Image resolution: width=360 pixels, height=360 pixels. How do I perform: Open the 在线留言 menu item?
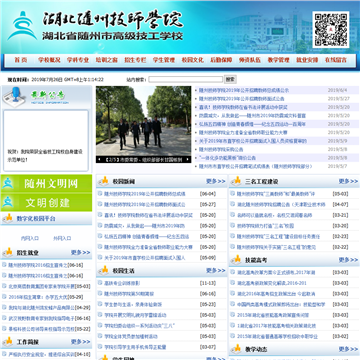336,60
